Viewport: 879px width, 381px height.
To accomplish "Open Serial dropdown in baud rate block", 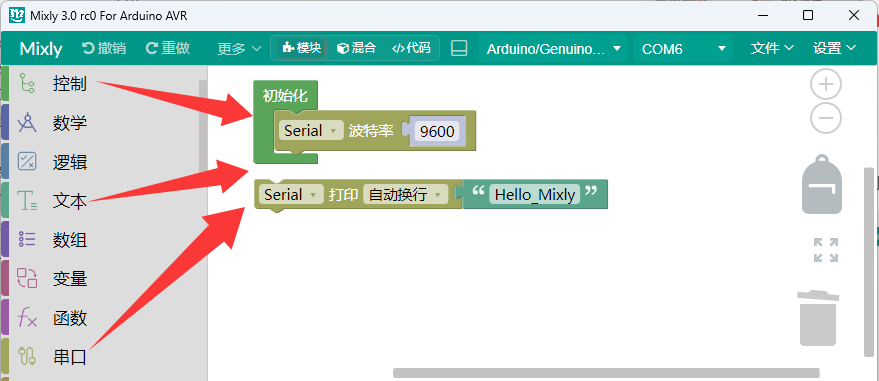I will (x=311, y=131).
